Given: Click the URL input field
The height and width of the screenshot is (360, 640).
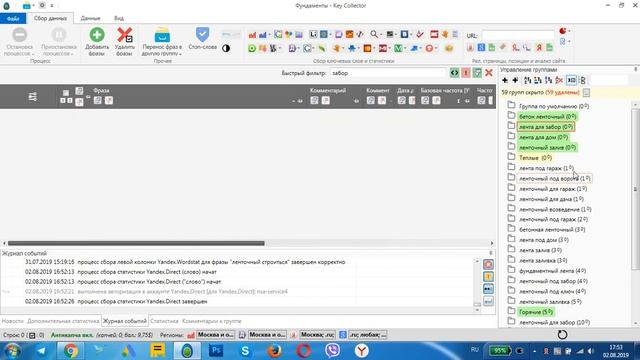Looking at the screenshot, I should [x=518, y=35].
